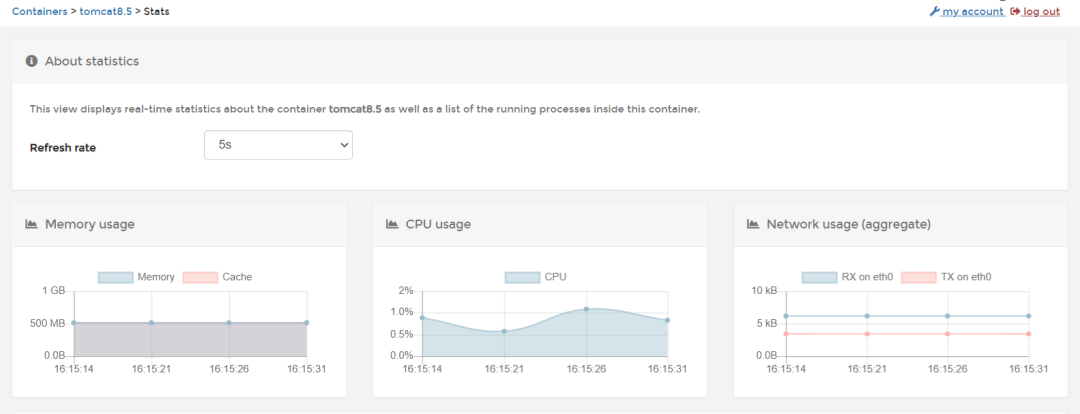
Task: Click the info icon beside About statistics
Action: [31, 61]
